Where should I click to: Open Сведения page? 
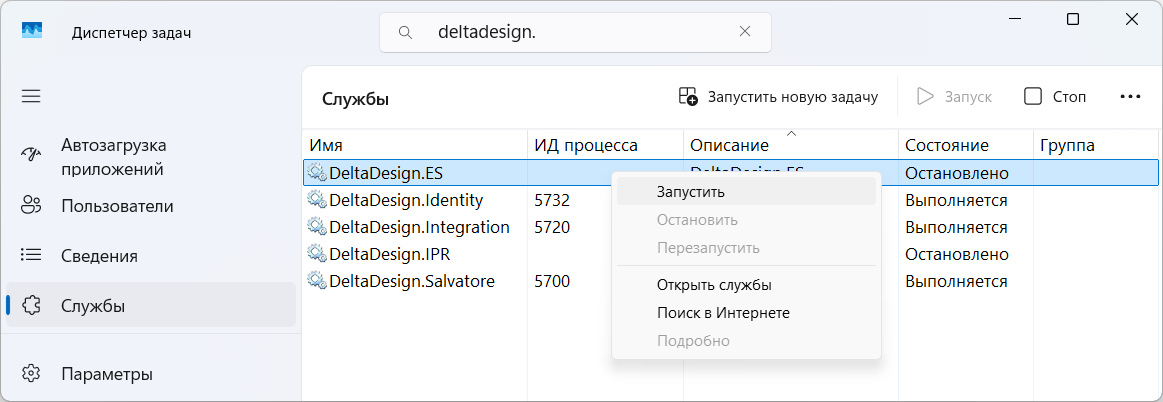click(151, 256)
